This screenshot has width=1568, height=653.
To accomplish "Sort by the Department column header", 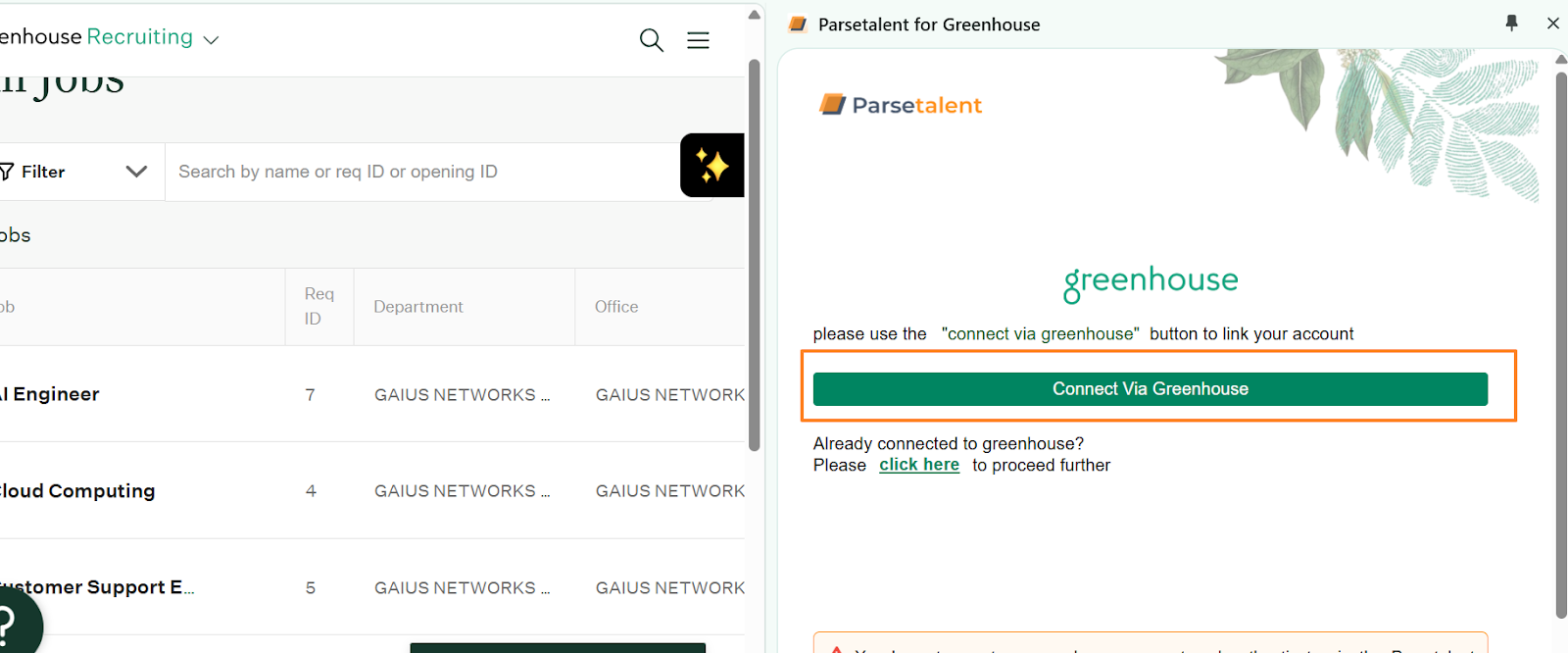I will pos(417,307).
